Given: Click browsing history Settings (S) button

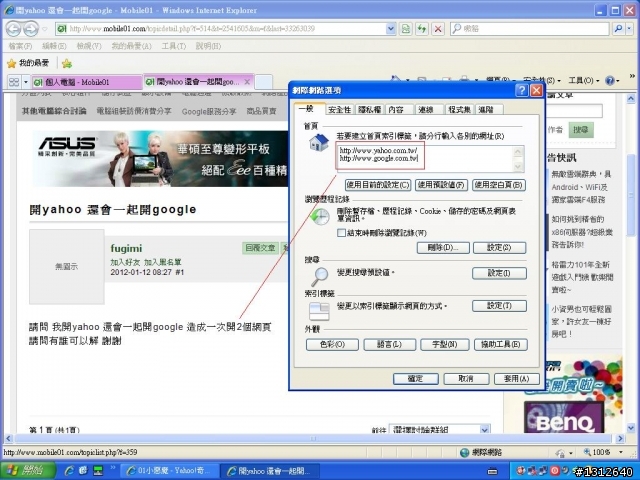Looking at the screenshot, I should [499, 247].
